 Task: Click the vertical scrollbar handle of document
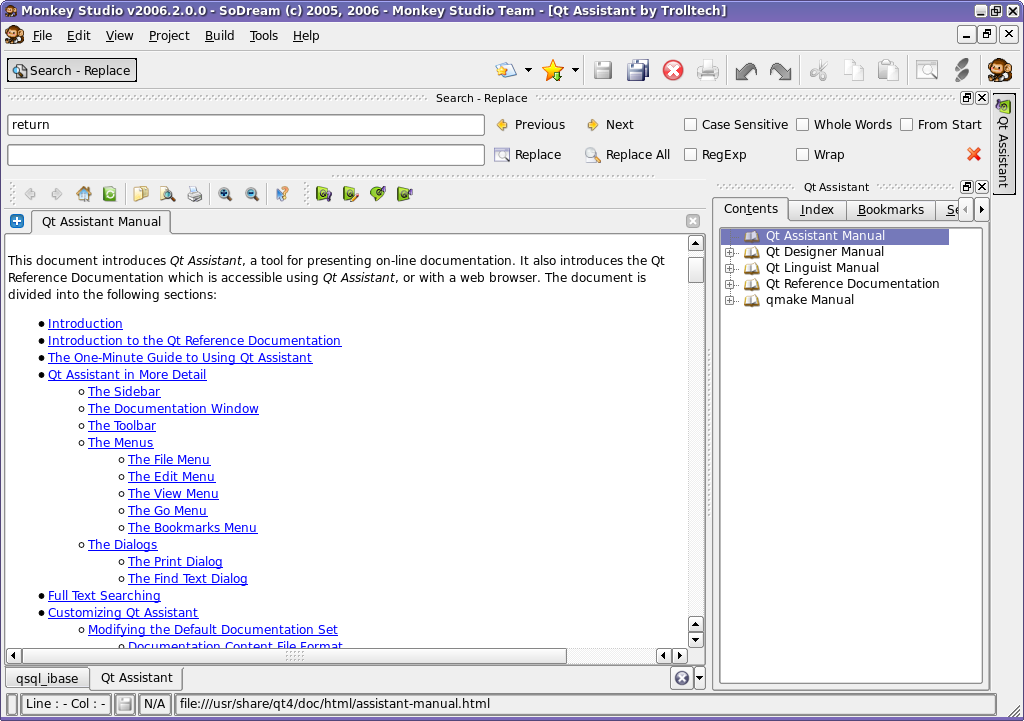(x=696, y=269)
